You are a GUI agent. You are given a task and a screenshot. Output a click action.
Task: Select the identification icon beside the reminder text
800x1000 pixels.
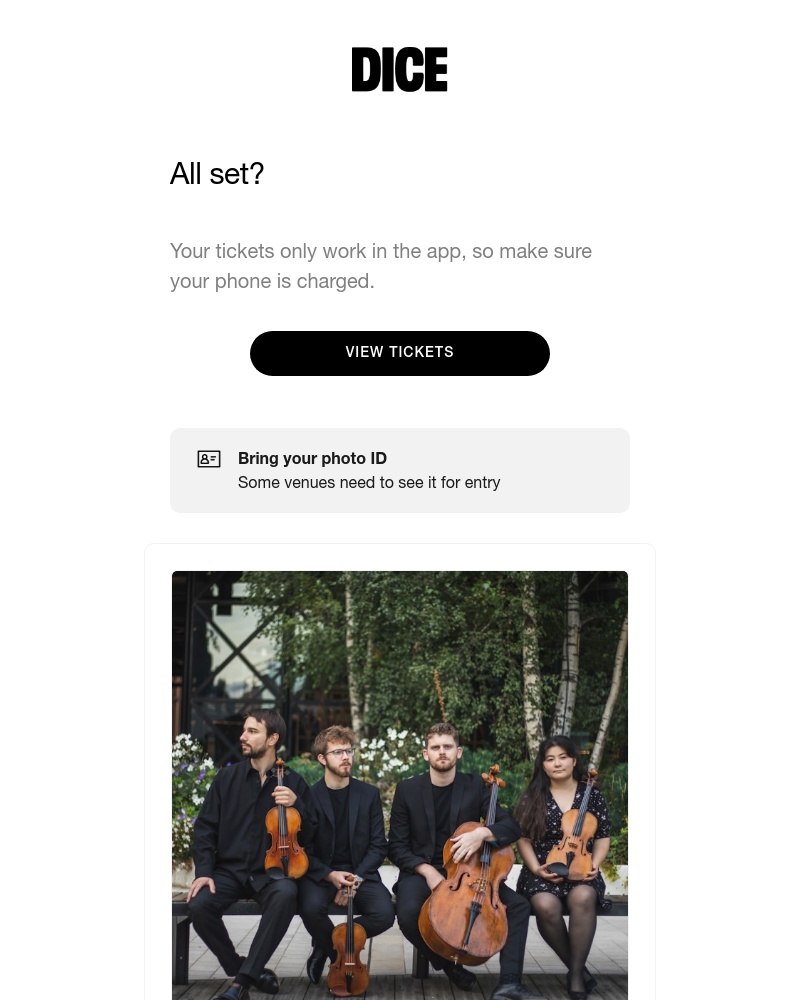coord(209,459)
